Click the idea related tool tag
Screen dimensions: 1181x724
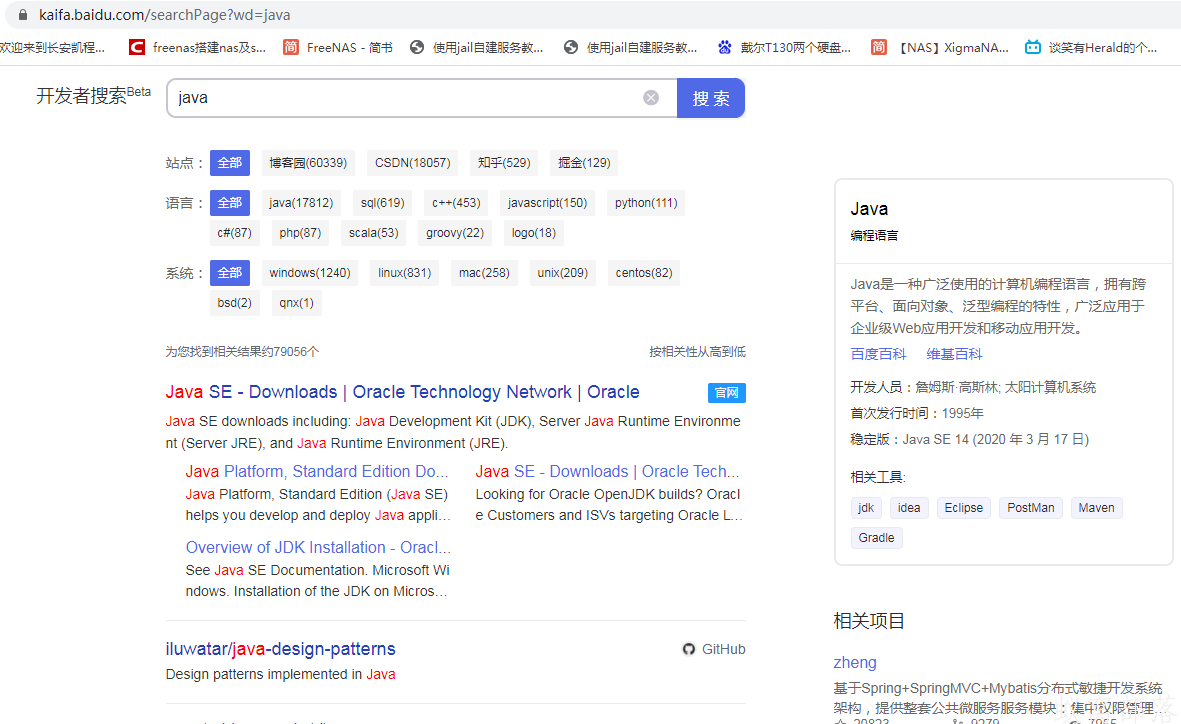click(909, 508)
